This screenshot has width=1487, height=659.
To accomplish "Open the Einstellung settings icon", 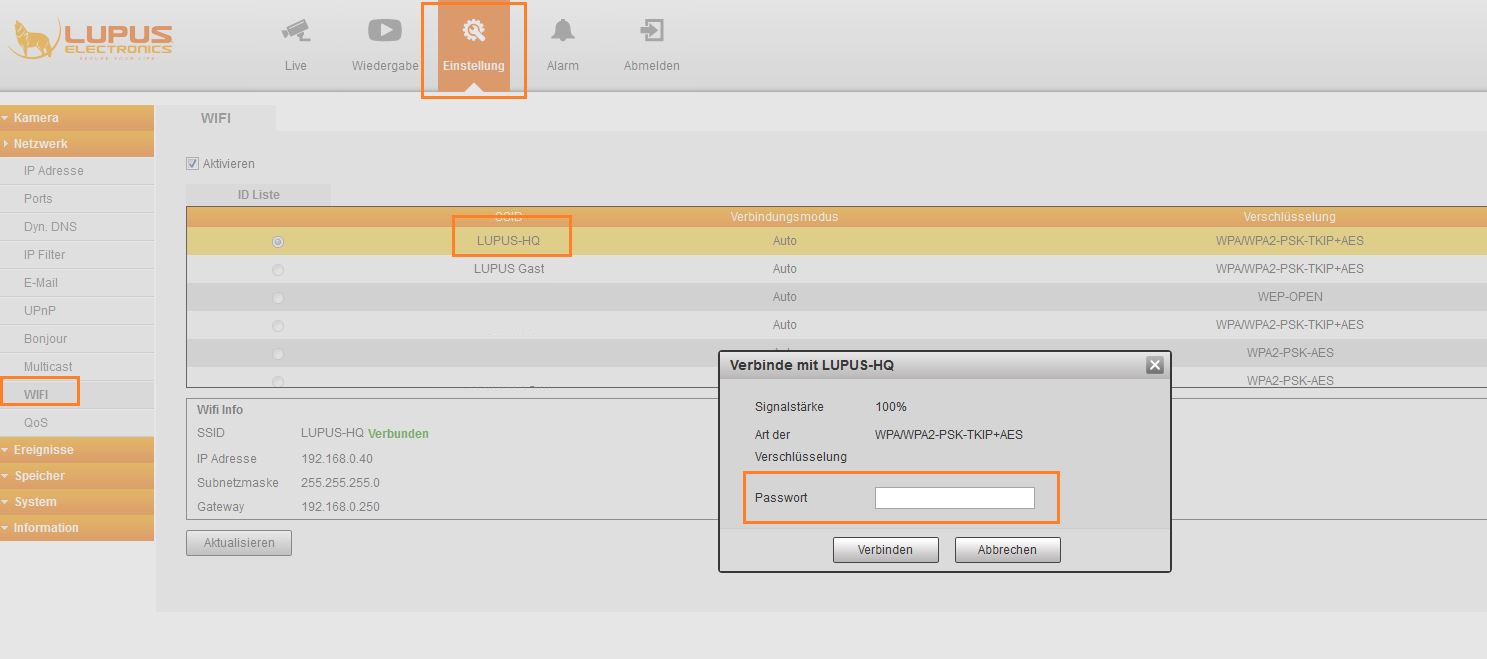I will coord(474,31).
